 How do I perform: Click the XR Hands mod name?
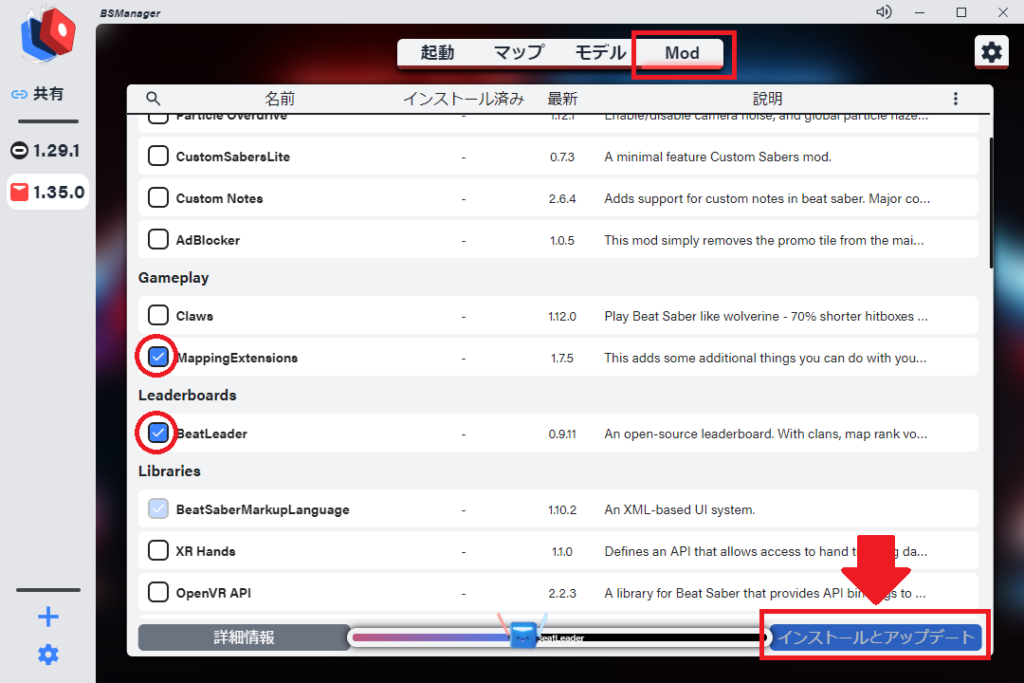pos(206,551)
